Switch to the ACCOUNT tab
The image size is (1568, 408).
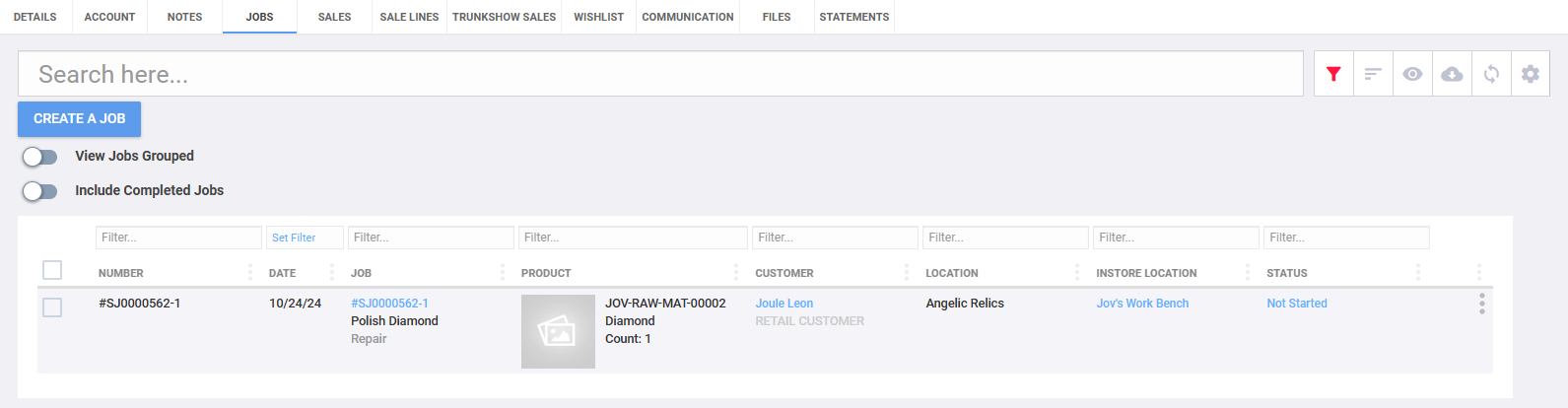tap(109, 17)
